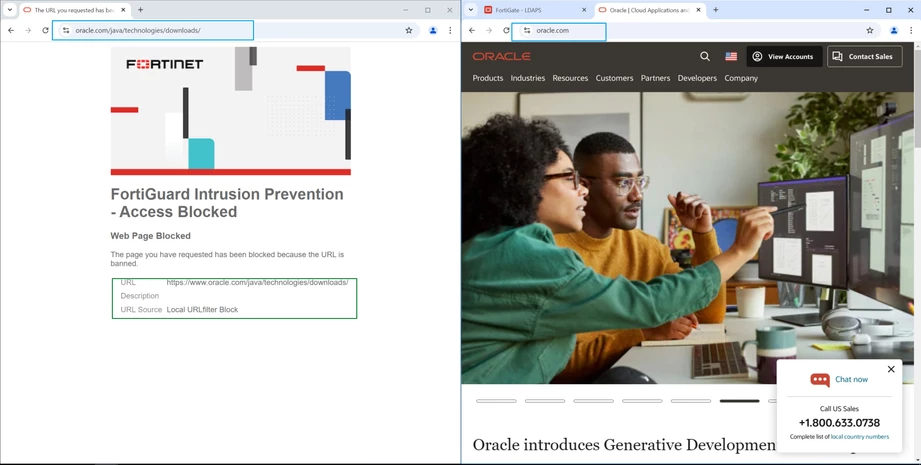
Task: Open a new tab in left browser window
Action: point(140,10)
